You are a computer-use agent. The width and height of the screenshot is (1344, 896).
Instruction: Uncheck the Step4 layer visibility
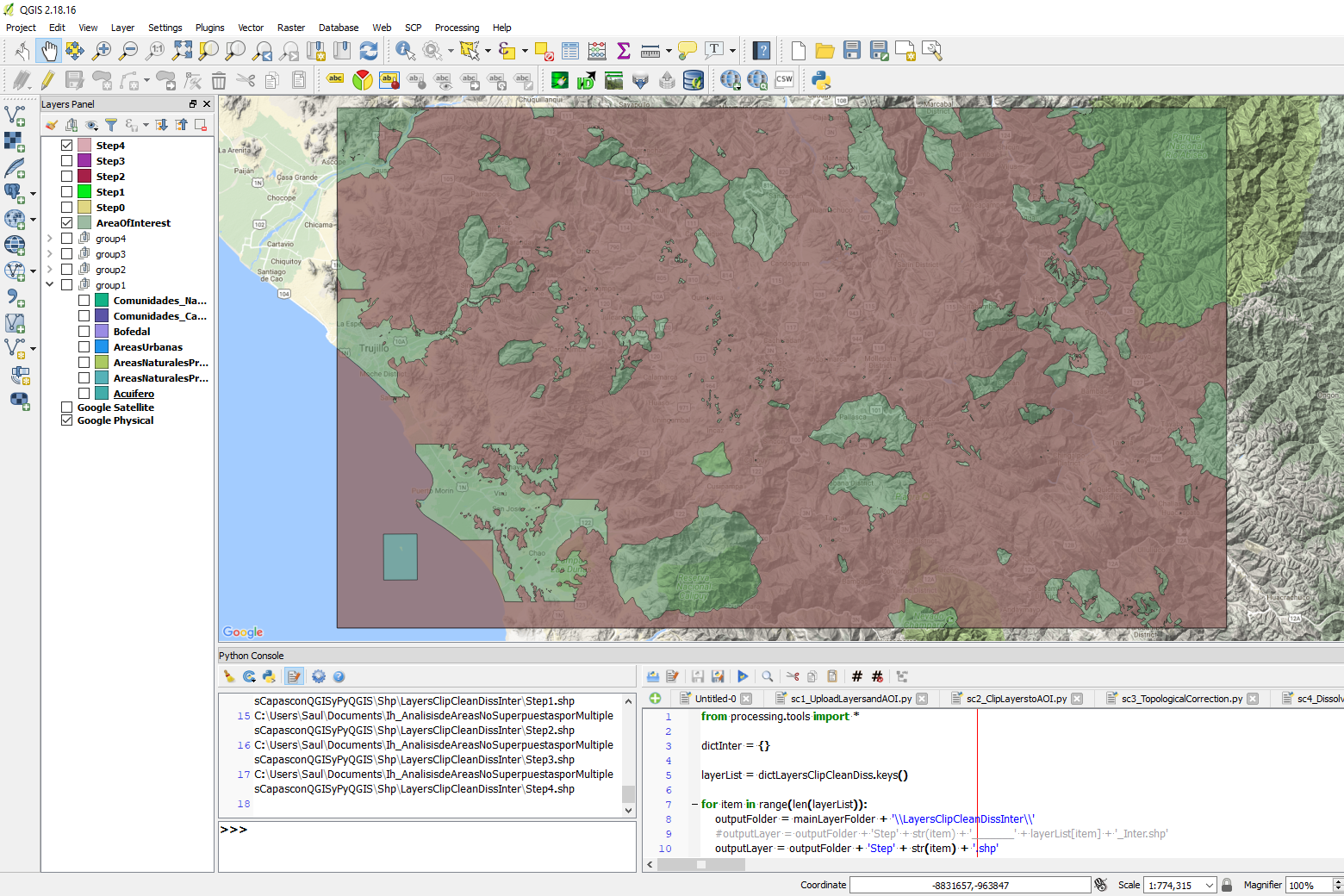[67, 146]
